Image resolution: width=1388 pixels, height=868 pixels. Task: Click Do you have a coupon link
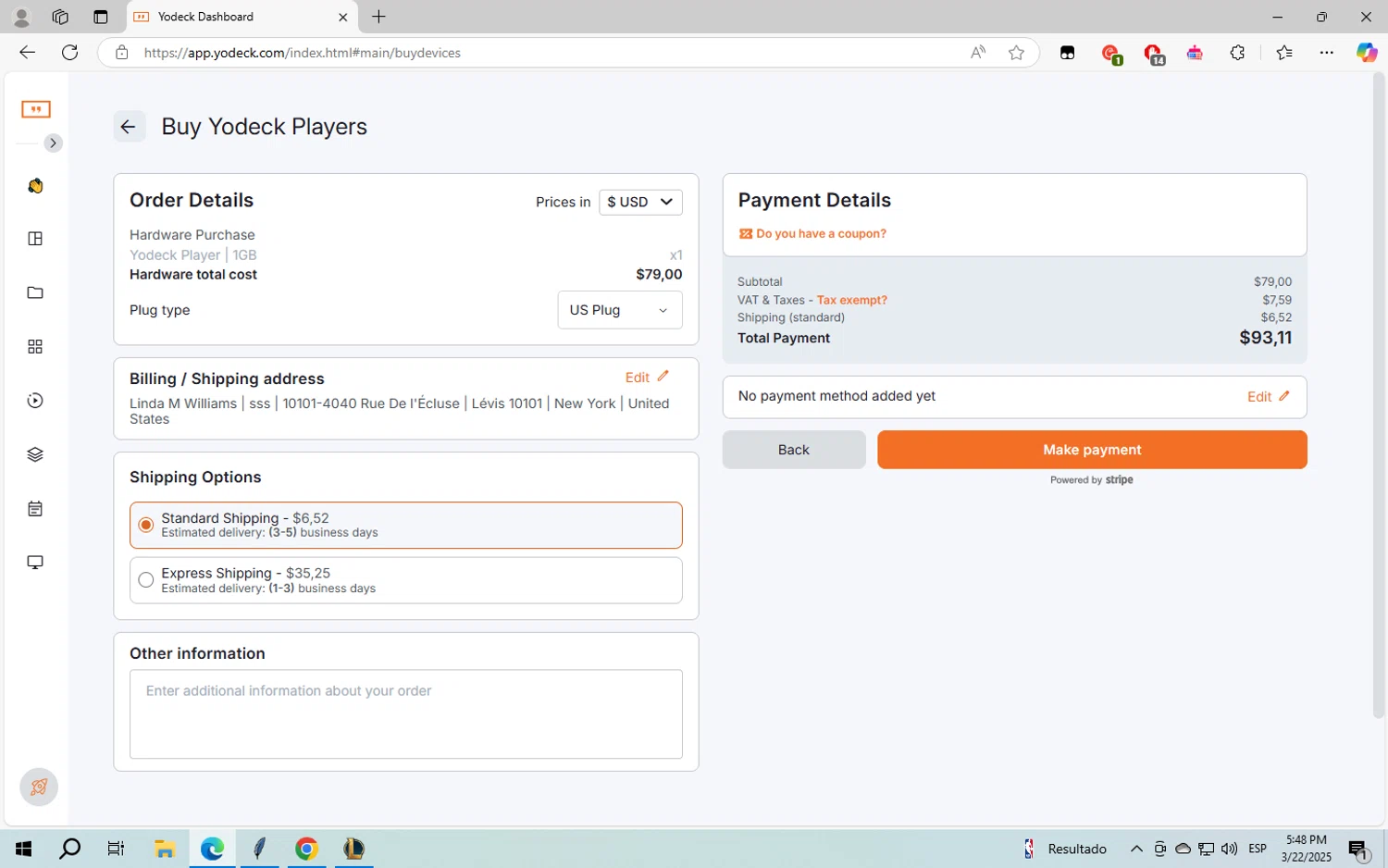[x=812, y=234]
